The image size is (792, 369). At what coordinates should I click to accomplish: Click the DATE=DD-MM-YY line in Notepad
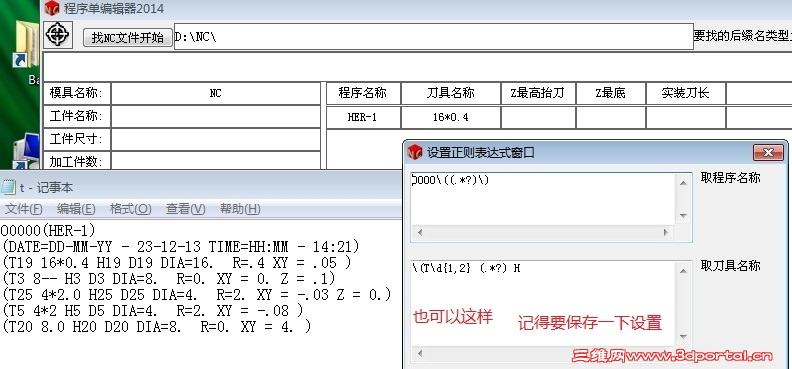(180, 247)
